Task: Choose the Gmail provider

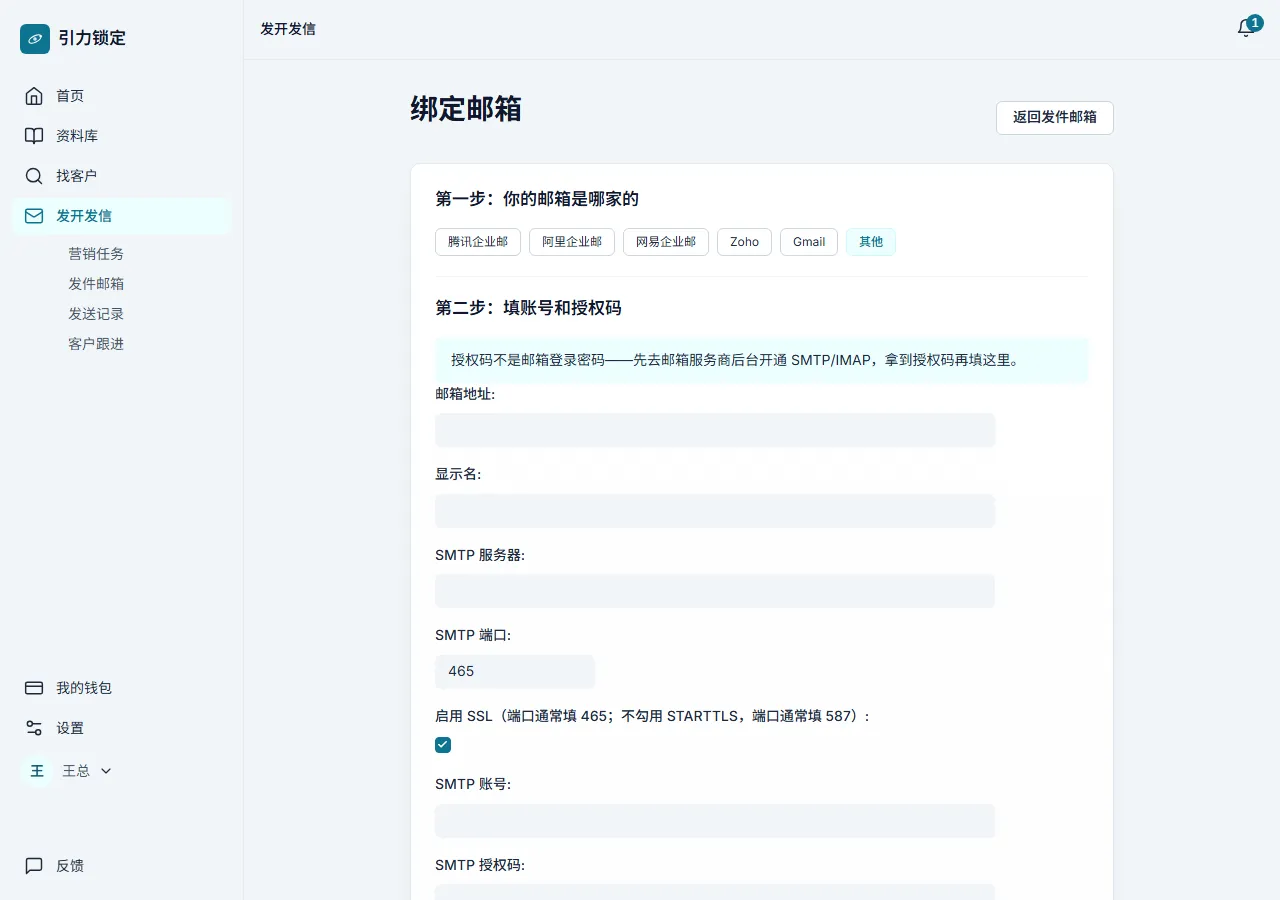Action: [x=809, y=242]
